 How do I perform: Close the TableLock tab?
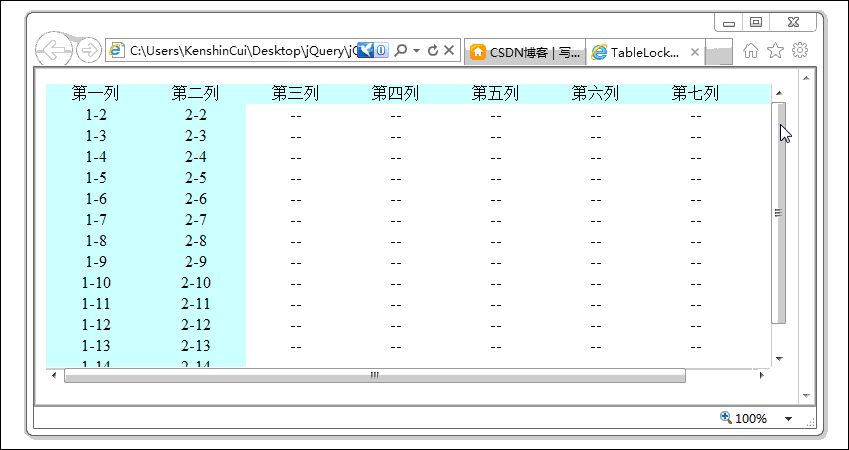pos(695,52)
